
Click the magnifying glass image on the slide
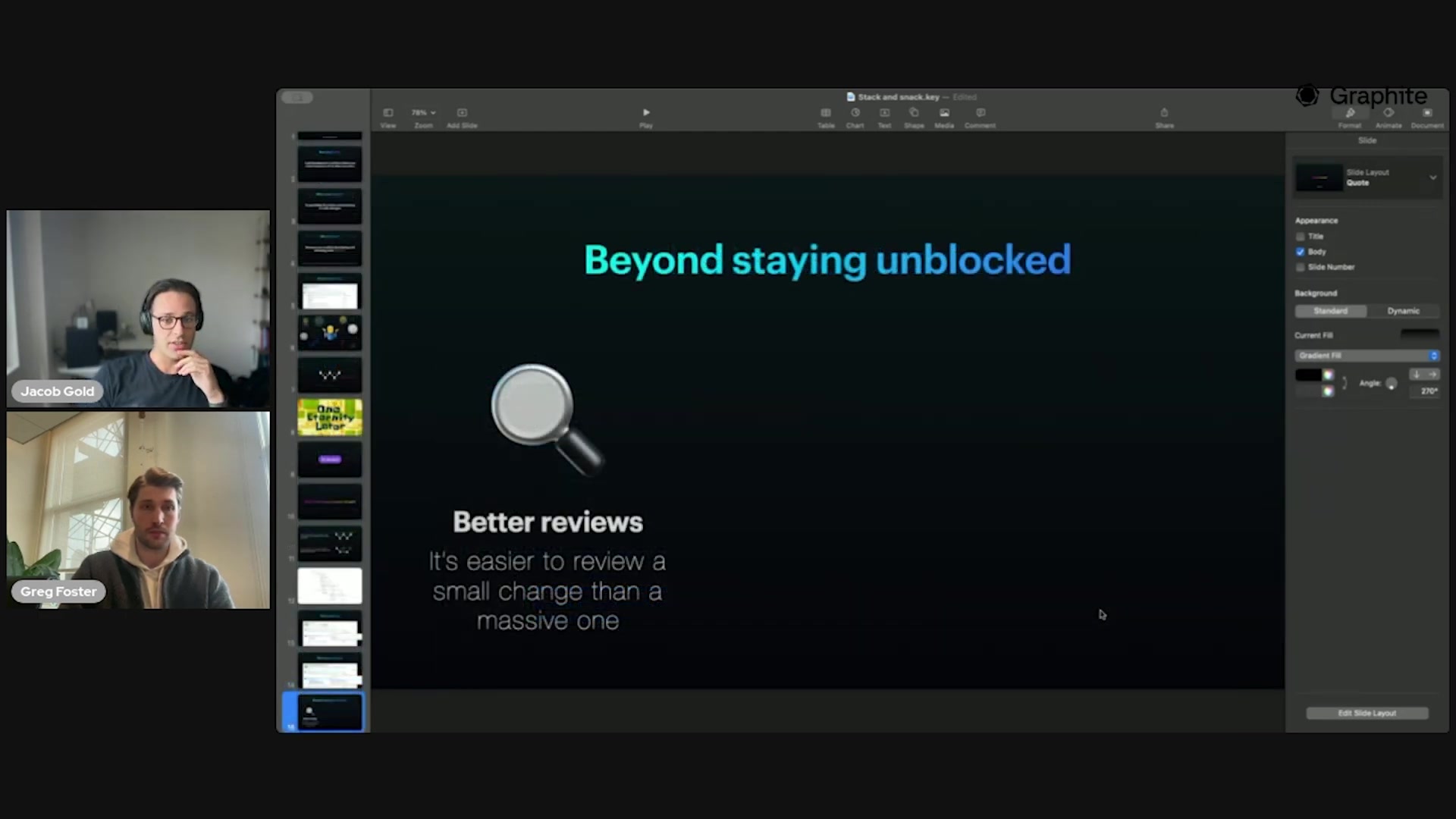tap(547, 420)
